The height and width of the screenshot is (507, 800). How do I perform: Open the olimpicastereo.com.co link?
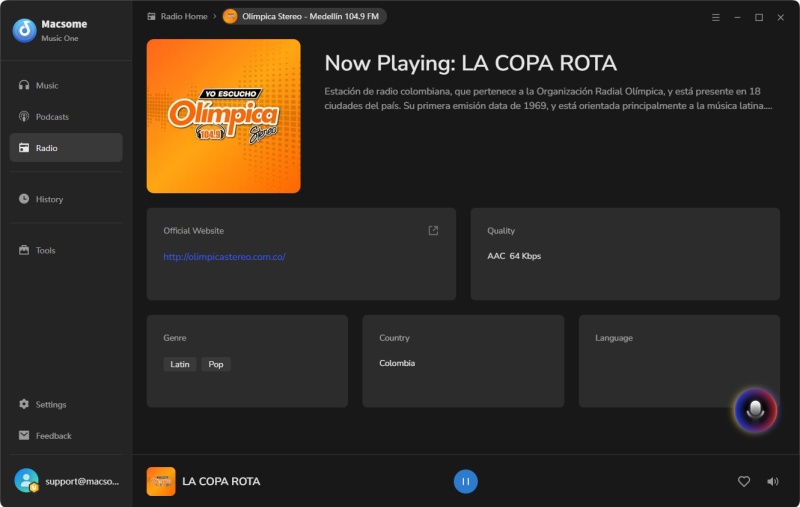coord(224,257)
